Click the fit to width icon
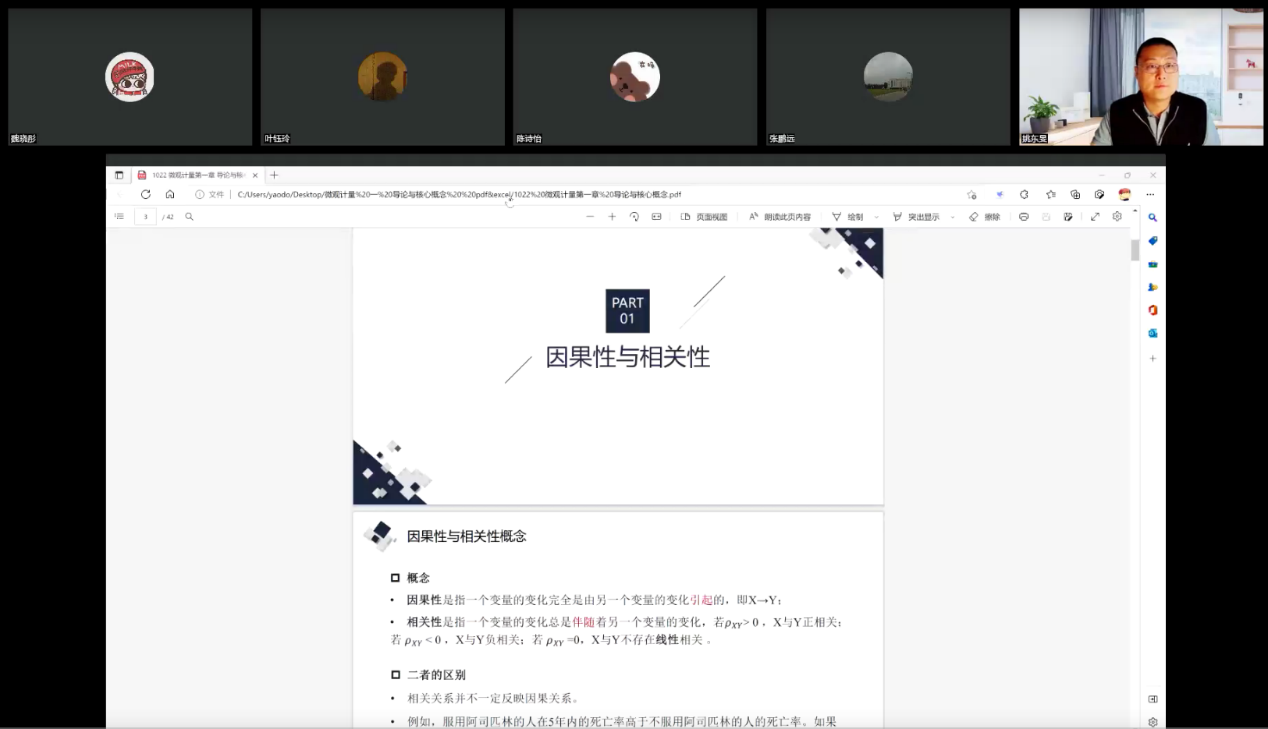This screenshot has width=1268, height=729. pyautogui.click(x=656, y=216)
